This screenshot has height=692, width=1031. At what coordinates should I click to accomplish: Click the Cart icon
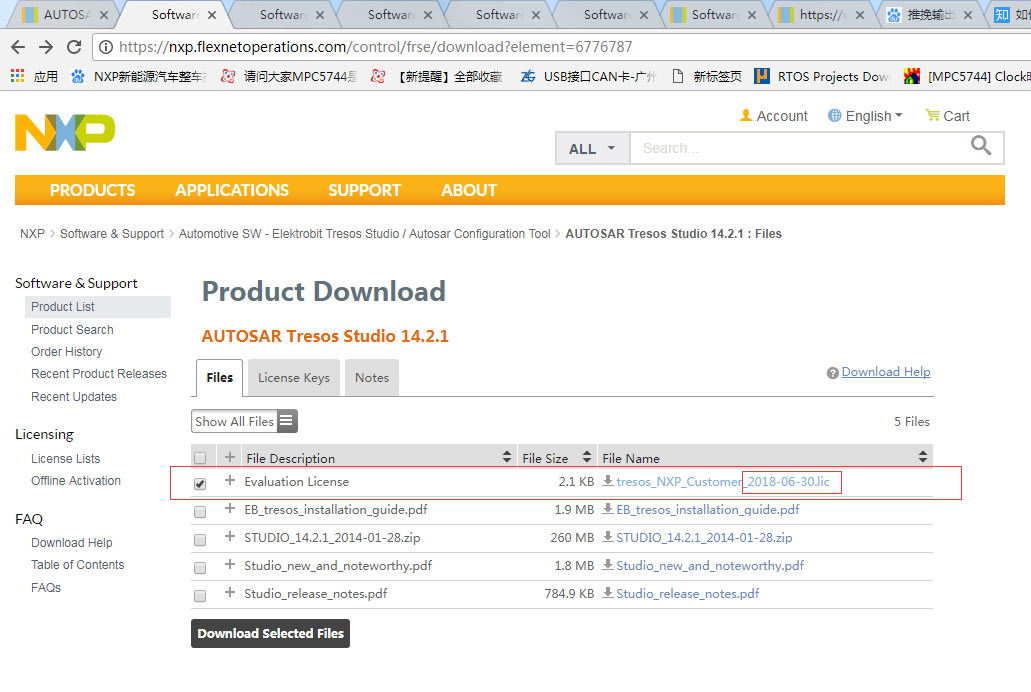[932, 115]
